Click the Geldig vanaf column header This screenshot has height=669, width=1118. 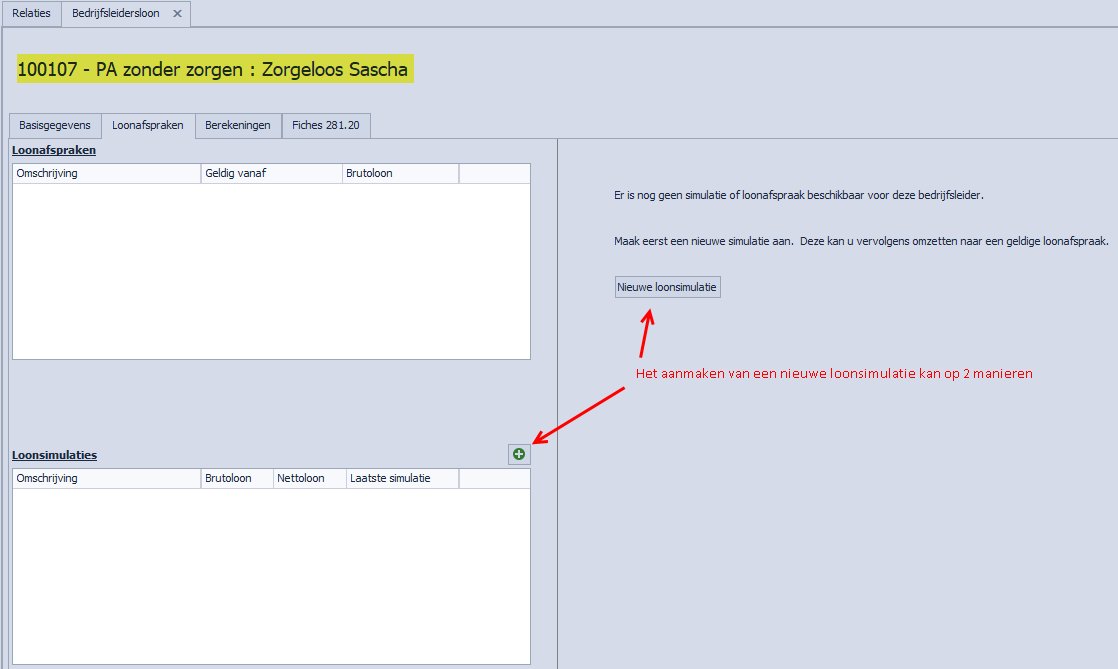click(x=271, y=173)
